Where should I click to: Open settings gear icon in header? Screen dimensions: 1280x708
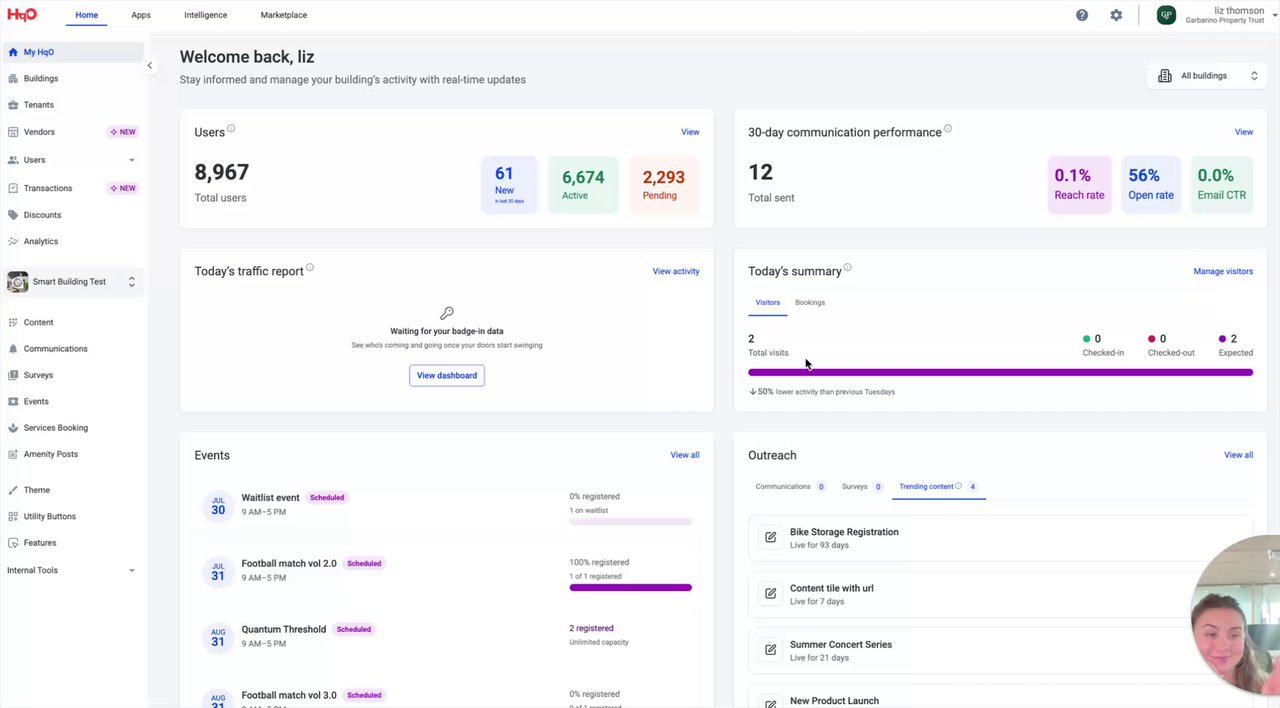pos(1116,15)
